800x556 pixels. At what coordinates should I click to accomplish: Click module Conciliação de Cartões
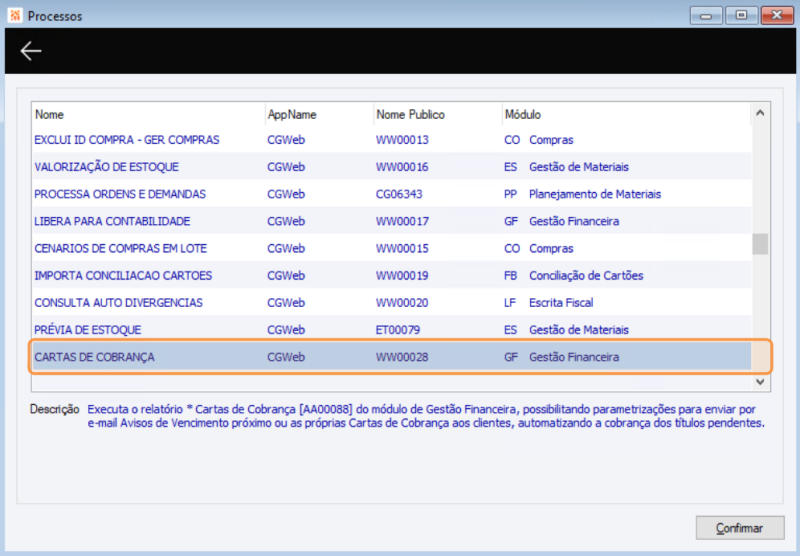coord(586,275)
